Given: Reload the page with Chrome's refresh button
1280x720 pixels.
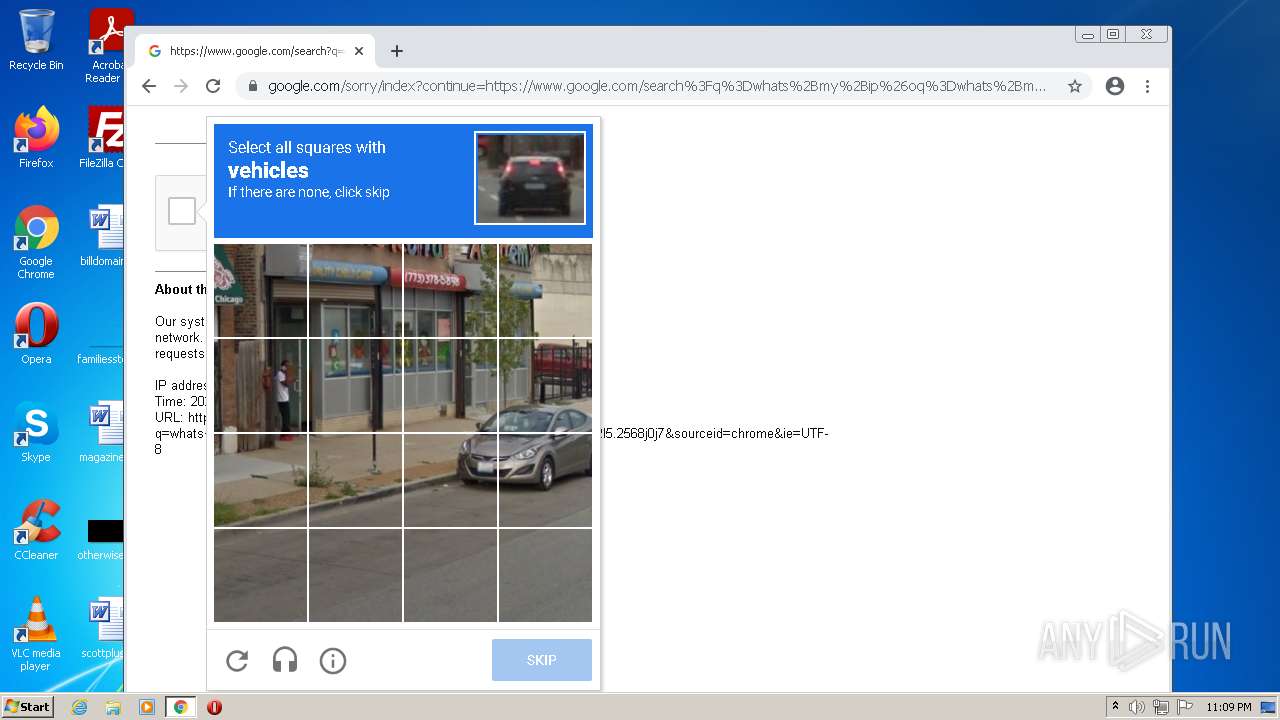Looking at the screenshot, I should (x=213, y=86).
